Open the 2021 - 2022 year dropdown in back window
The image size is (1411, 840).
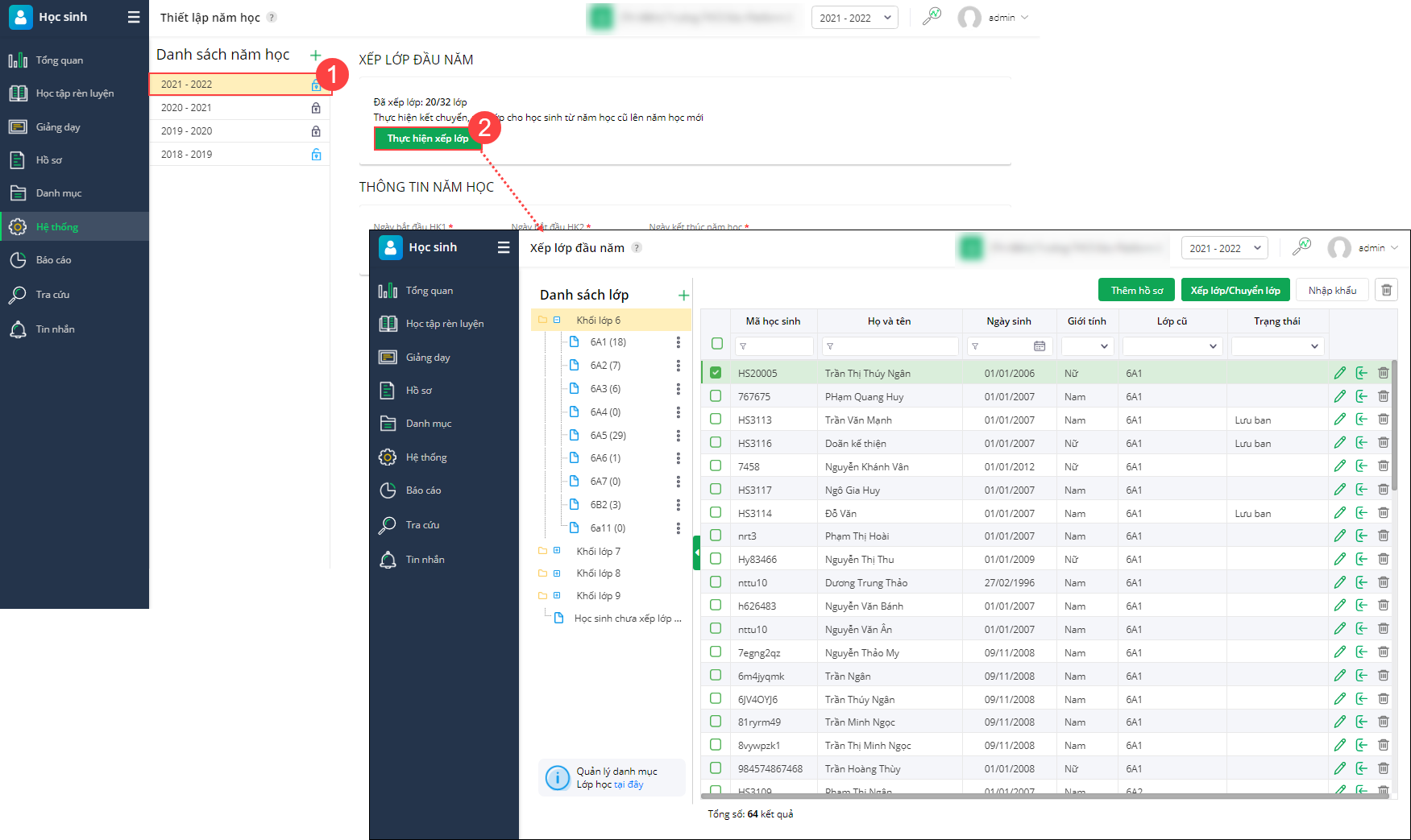coord(854,18)
